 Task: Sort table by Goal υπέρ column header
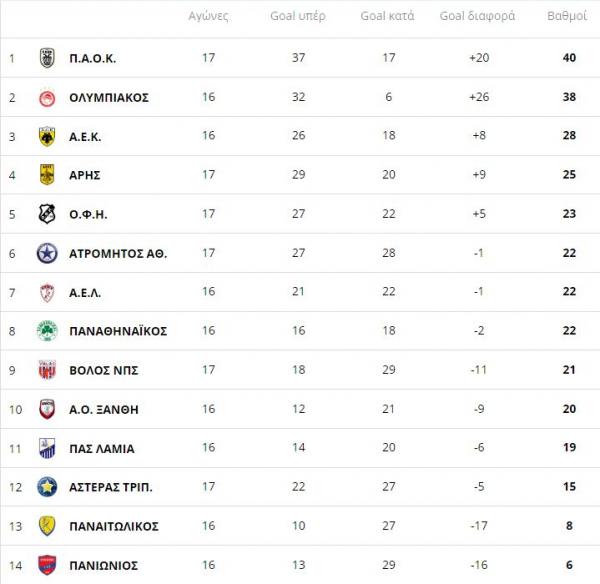tap(298, 17)
